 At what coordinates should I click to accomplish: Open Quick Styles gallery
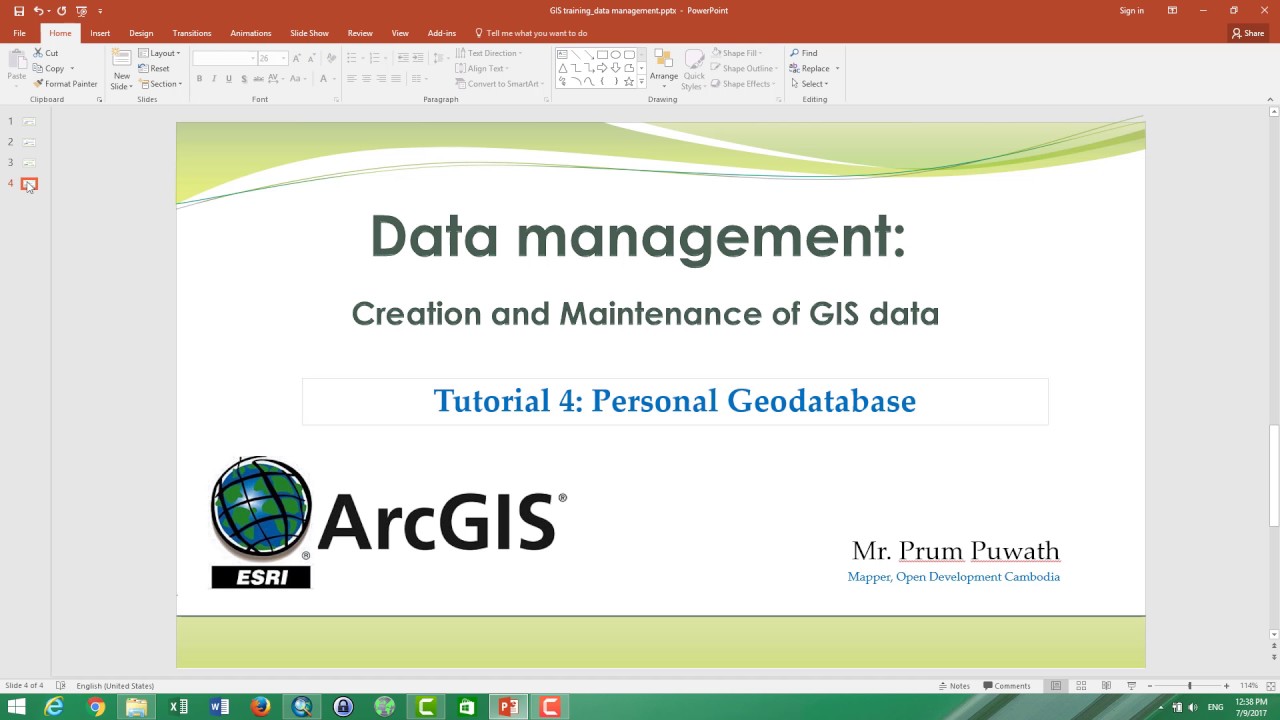click(x=693, y=68)
